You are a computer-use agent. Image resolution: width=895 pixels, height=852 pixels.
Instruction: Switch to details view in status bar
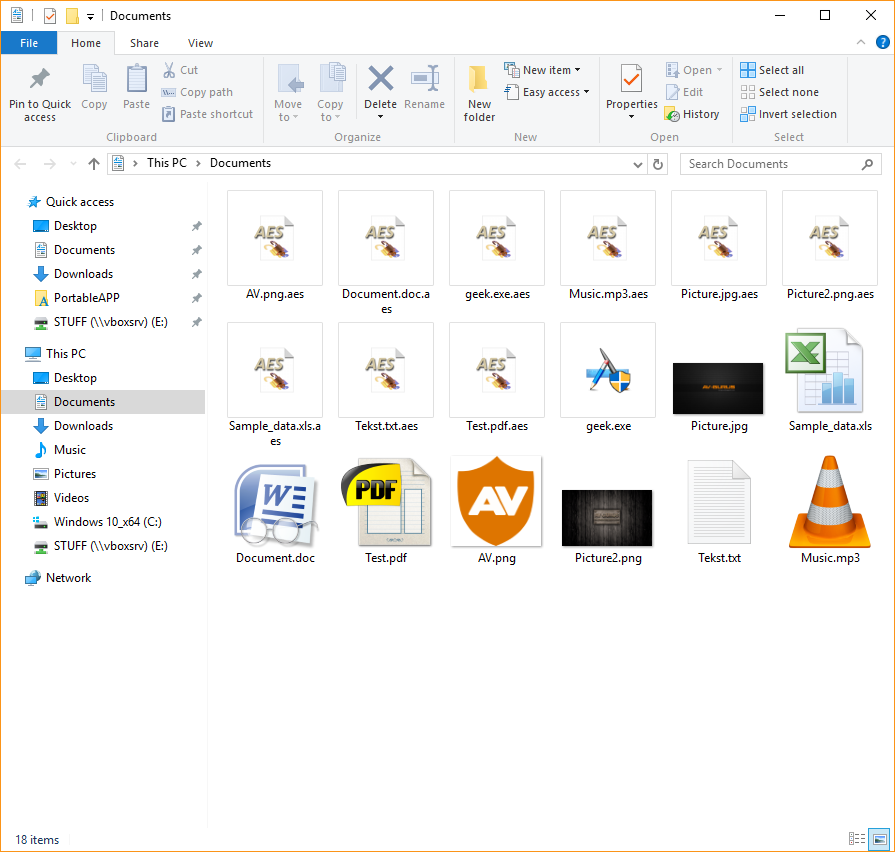click(x=857, y=839)
